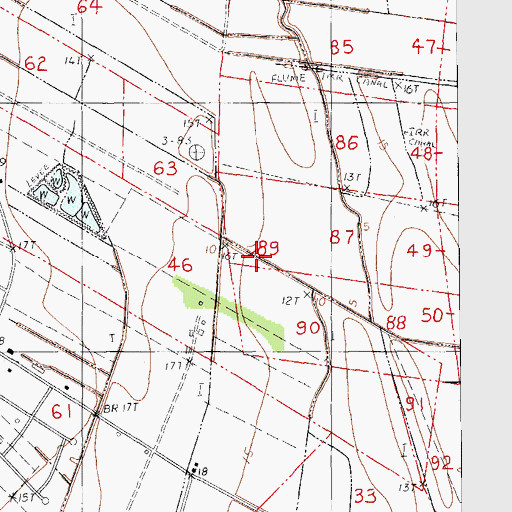512x512 pixels.
Task: Click section number 85
Action: click(x=342, y=47)
